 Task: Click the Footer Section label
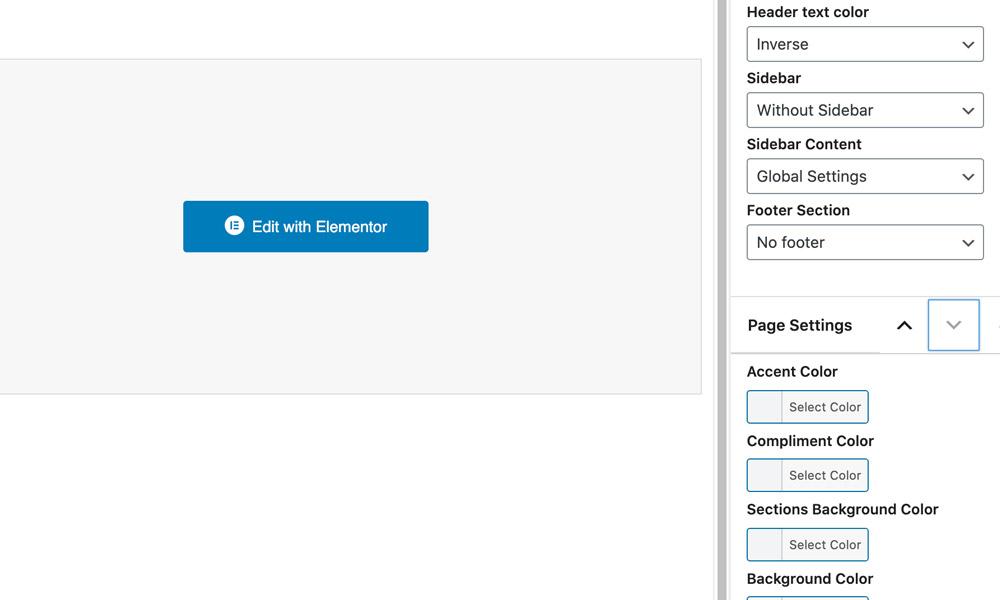(798, 210)
